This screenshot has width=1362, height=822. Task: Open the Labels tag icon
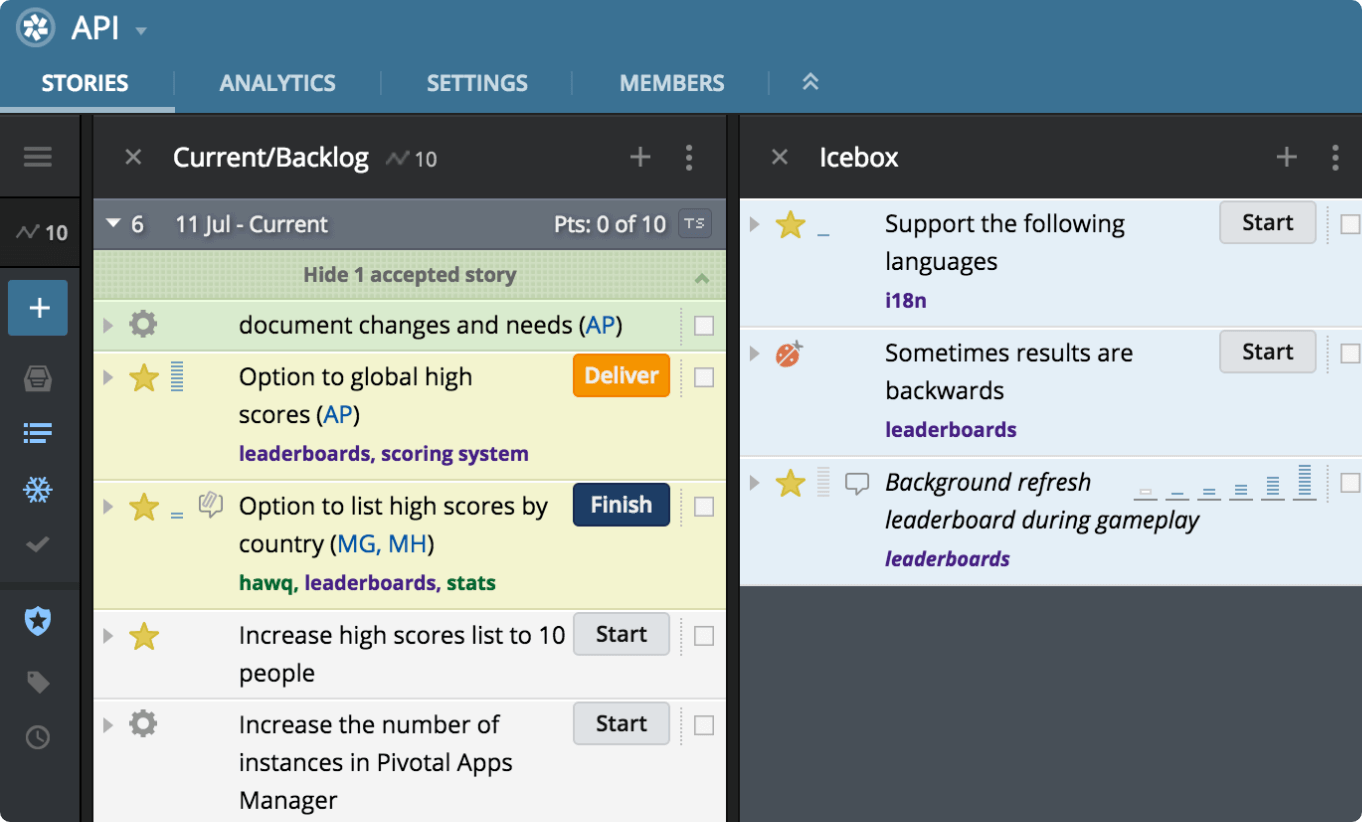[38, 682]
